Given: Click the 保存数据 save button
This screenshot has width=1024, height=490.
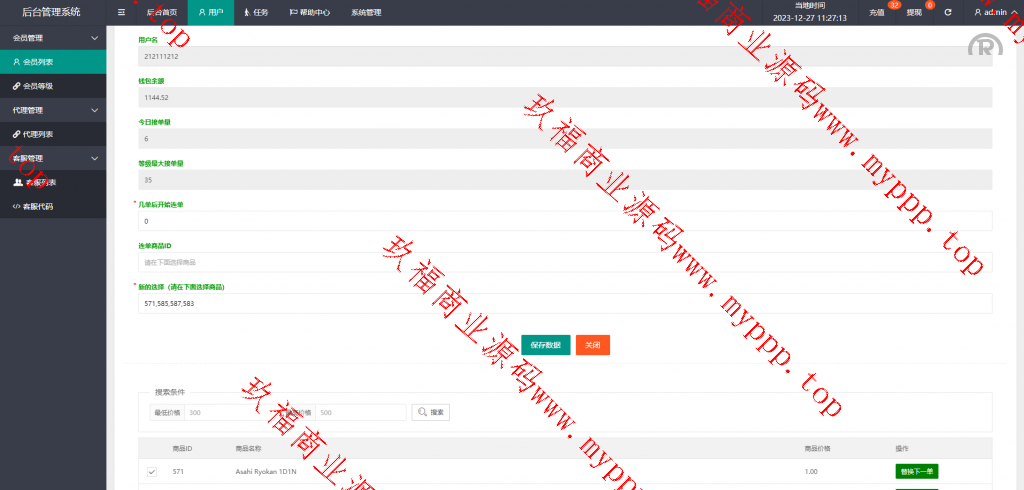Looking at the screenshot, I should point(545,344).
